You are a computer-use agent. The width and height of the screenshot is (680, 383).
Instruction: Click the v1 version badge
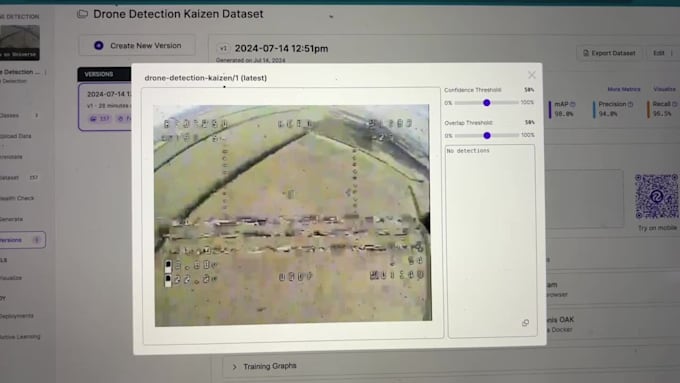223,49
